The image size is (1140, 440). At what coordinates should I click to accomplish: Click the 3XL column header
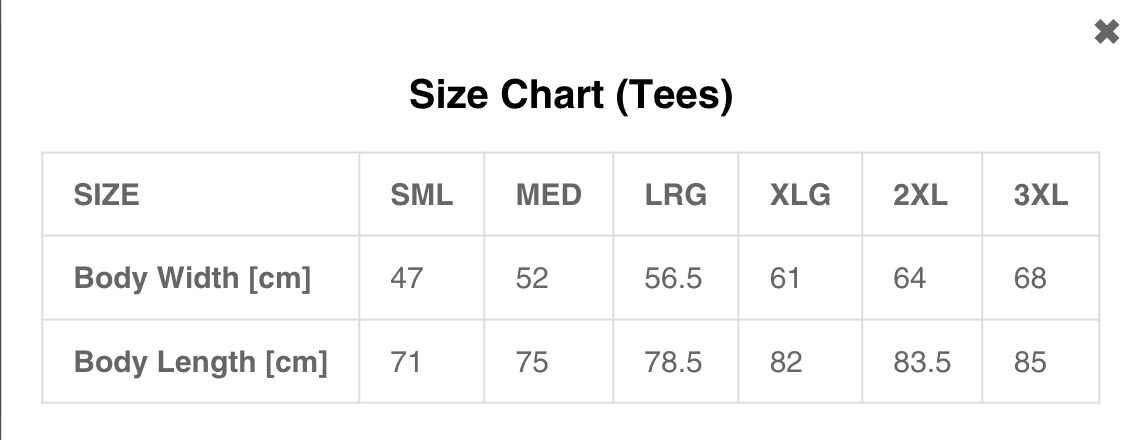point(1040,195)
